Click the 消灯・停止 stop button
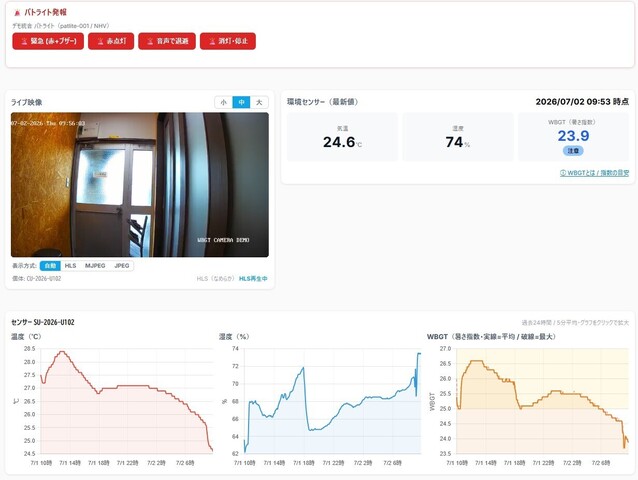The image size is (638, 480). pyautogui.click(x=228, y=41)
